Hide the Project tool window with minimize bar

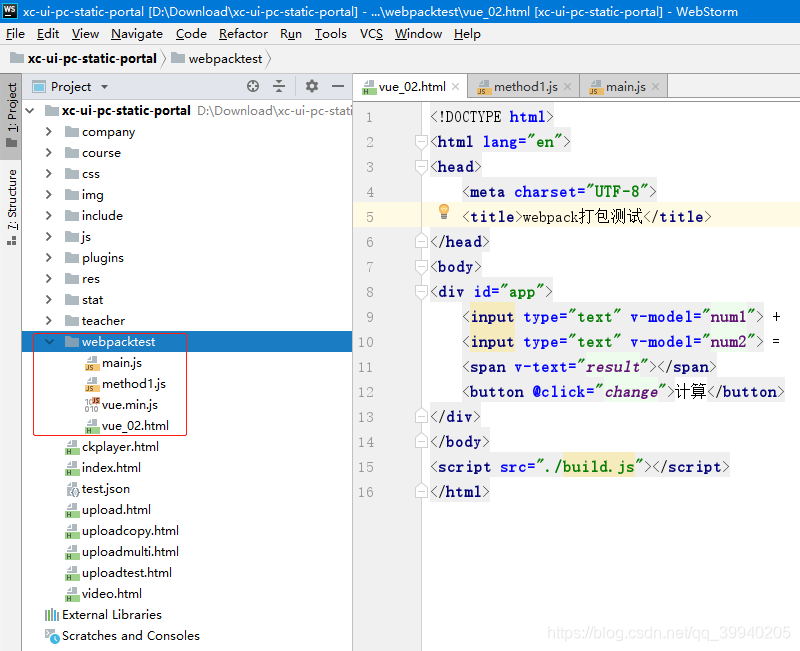[x=338, y=86]
